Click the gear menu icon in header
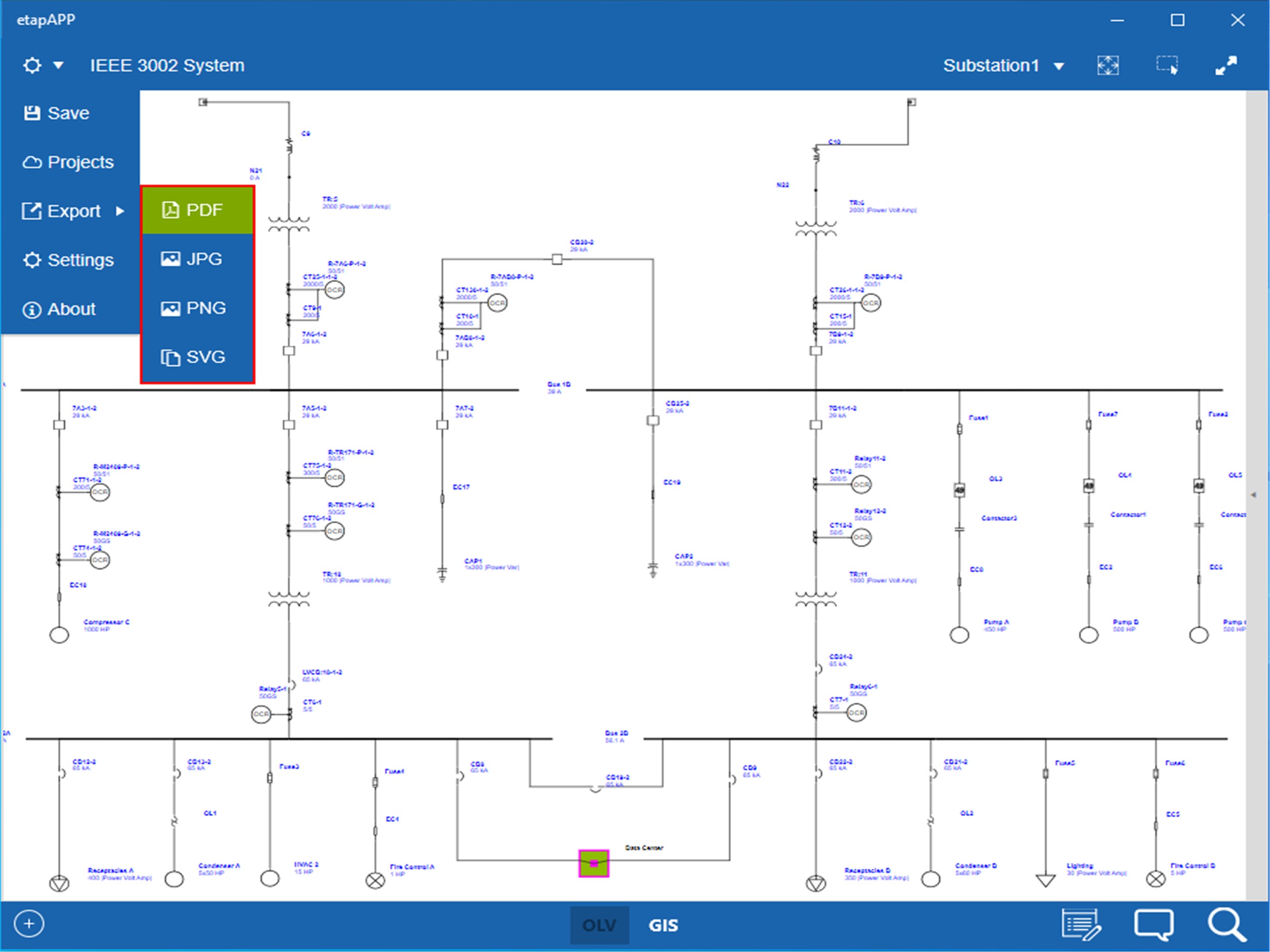This screenshot has height=952, width=1270. tap(32, 66)
